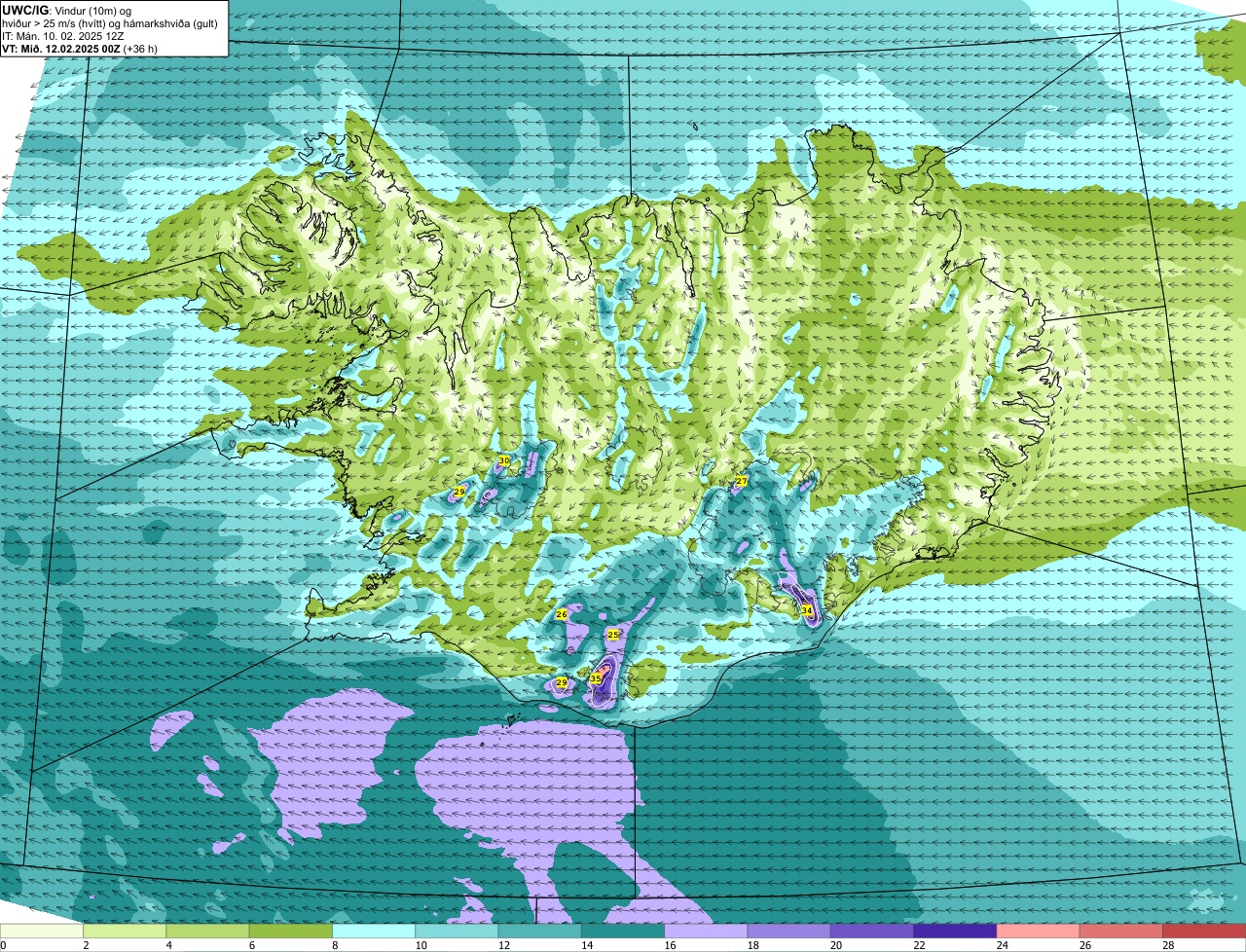Click the 6–8 m/s olive green legend swatch
Screen dimensions: 1246x952
tap(291, 932)
